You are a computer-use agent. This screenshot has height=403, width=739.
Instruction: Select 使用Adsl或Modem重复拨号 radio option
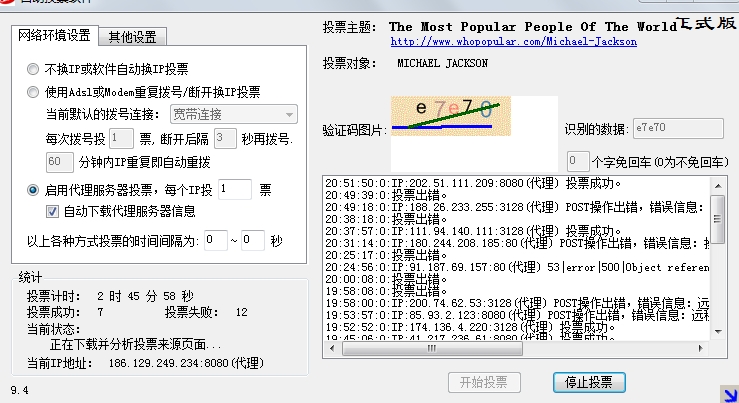click(x=33, y=92)
